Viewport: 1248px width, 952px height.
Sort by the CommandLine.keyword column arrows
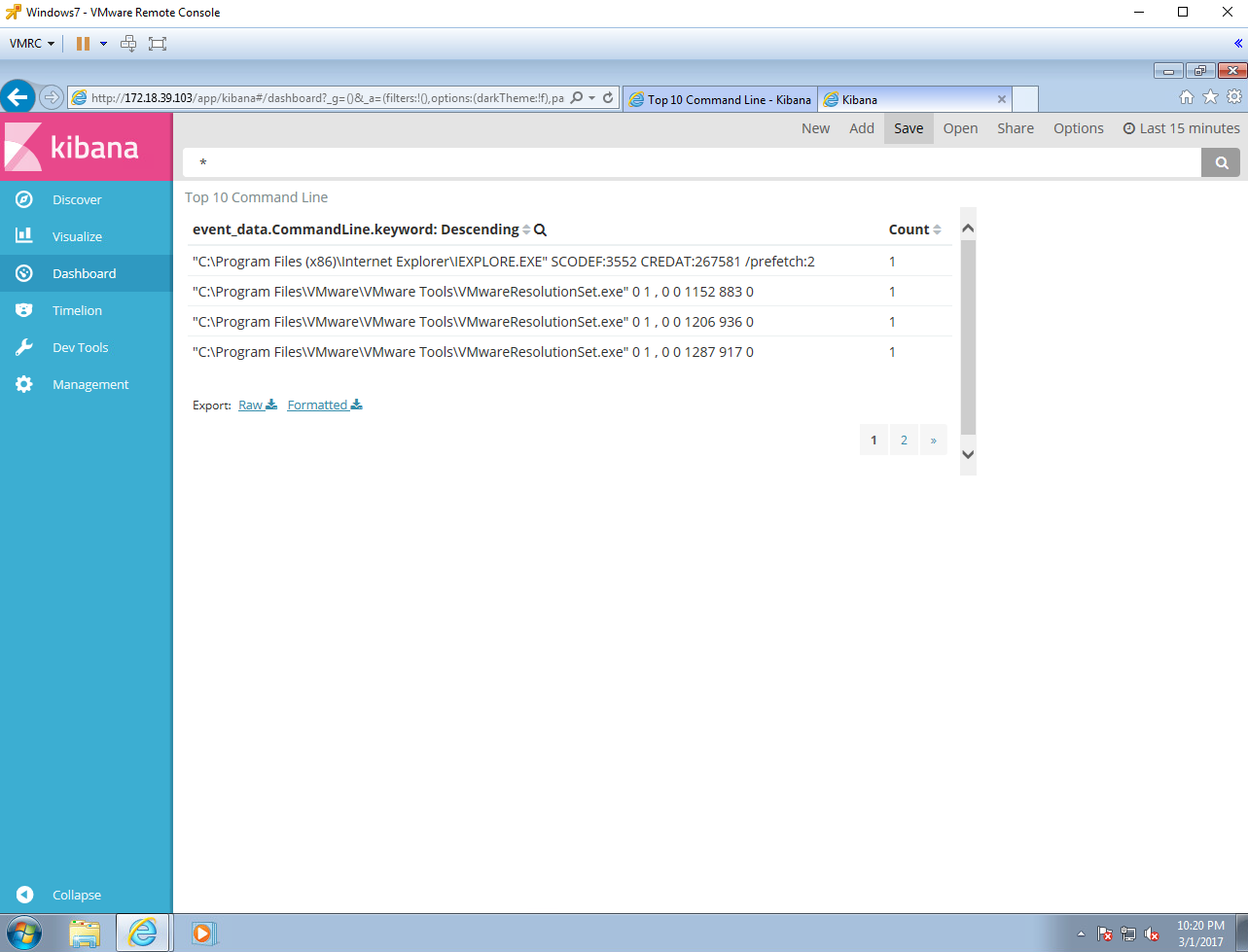pos(526,229)
